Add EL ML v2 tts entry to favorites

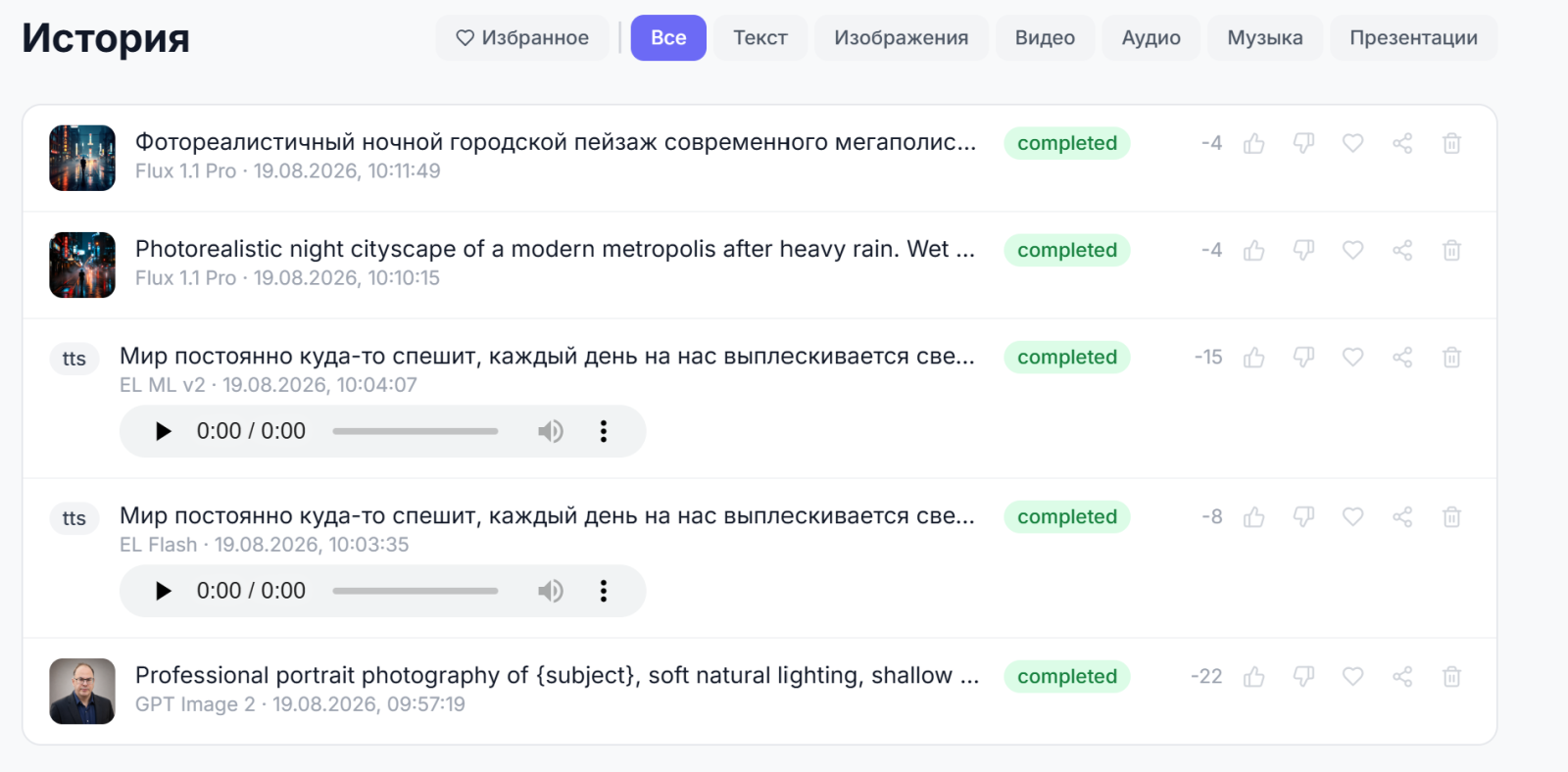(x=1353, y=358)
